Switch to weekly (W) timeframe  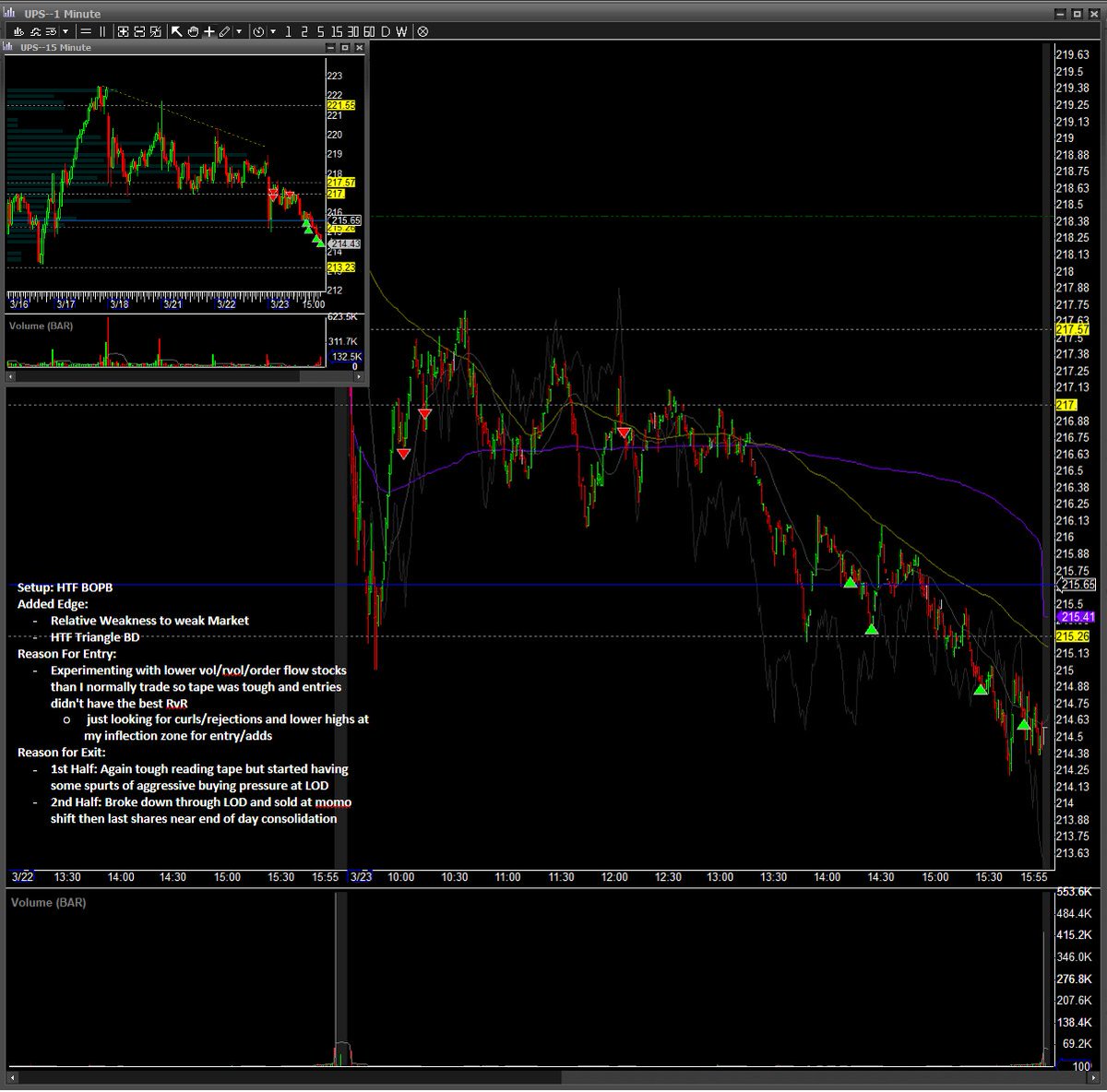pyautogui.click(x=401, y=31)
